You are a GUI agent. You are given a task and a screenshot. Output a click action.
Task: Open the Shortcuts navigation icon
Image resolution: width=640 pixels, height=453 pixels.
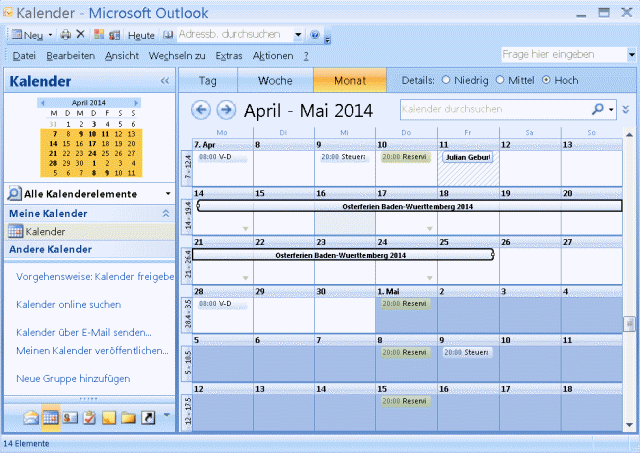(x=148, y=417)
